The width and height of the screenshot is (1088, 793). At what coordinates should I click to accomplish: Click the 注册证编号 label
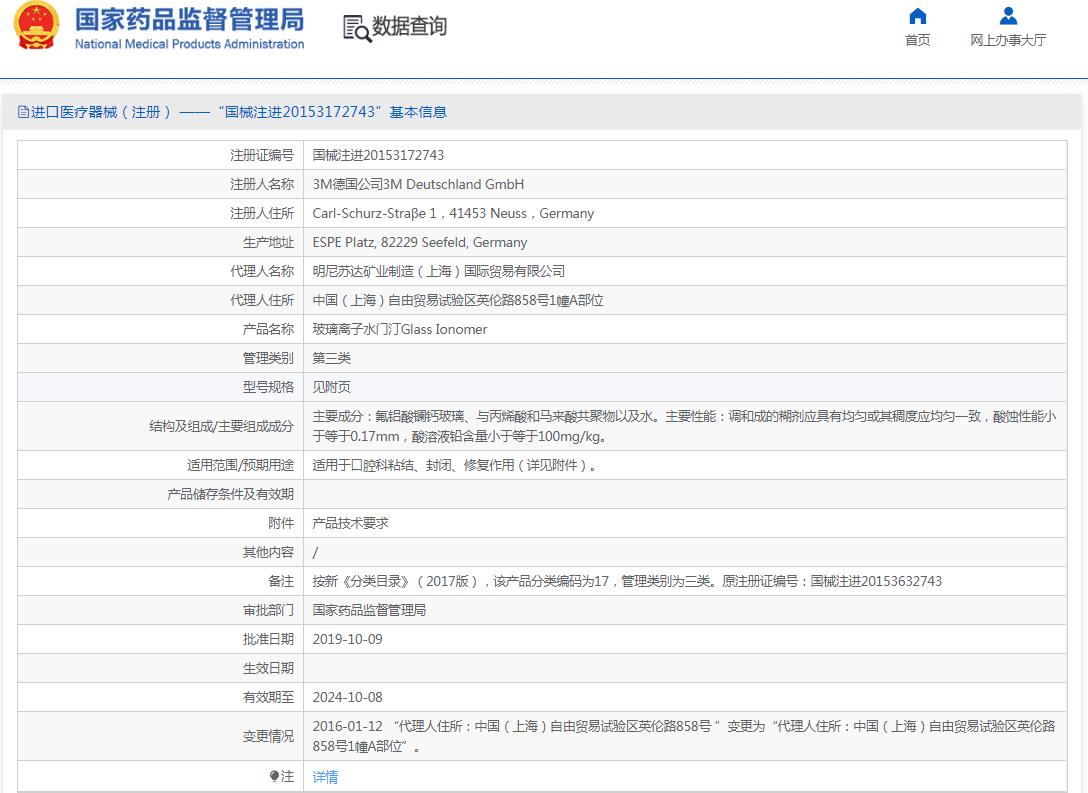pyautogui.click(x=262, y=155)
